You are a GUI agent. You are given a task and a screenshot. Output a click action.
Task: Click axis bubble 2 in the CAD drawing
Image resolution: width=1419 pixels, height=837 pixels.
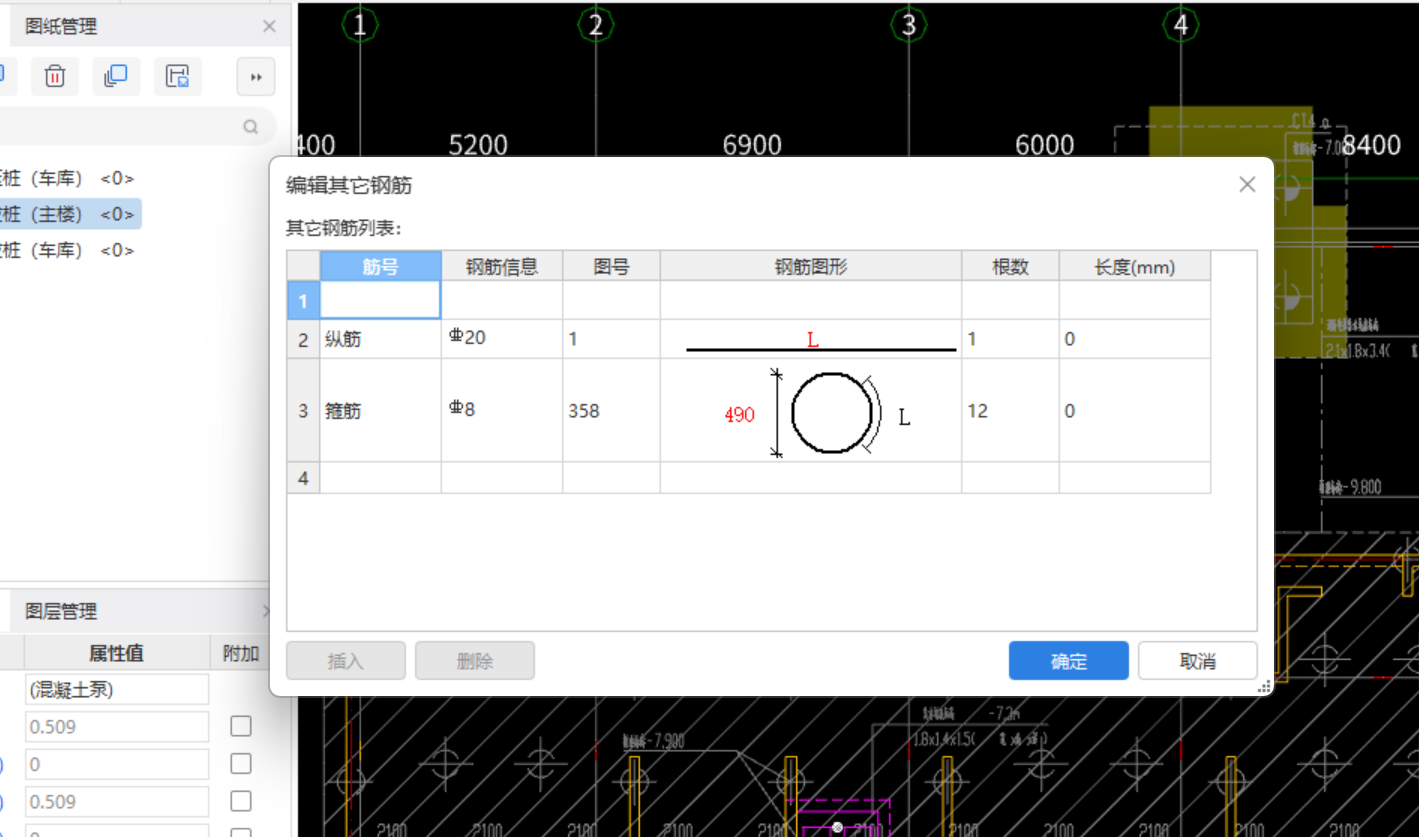click(x=596, y=24)
